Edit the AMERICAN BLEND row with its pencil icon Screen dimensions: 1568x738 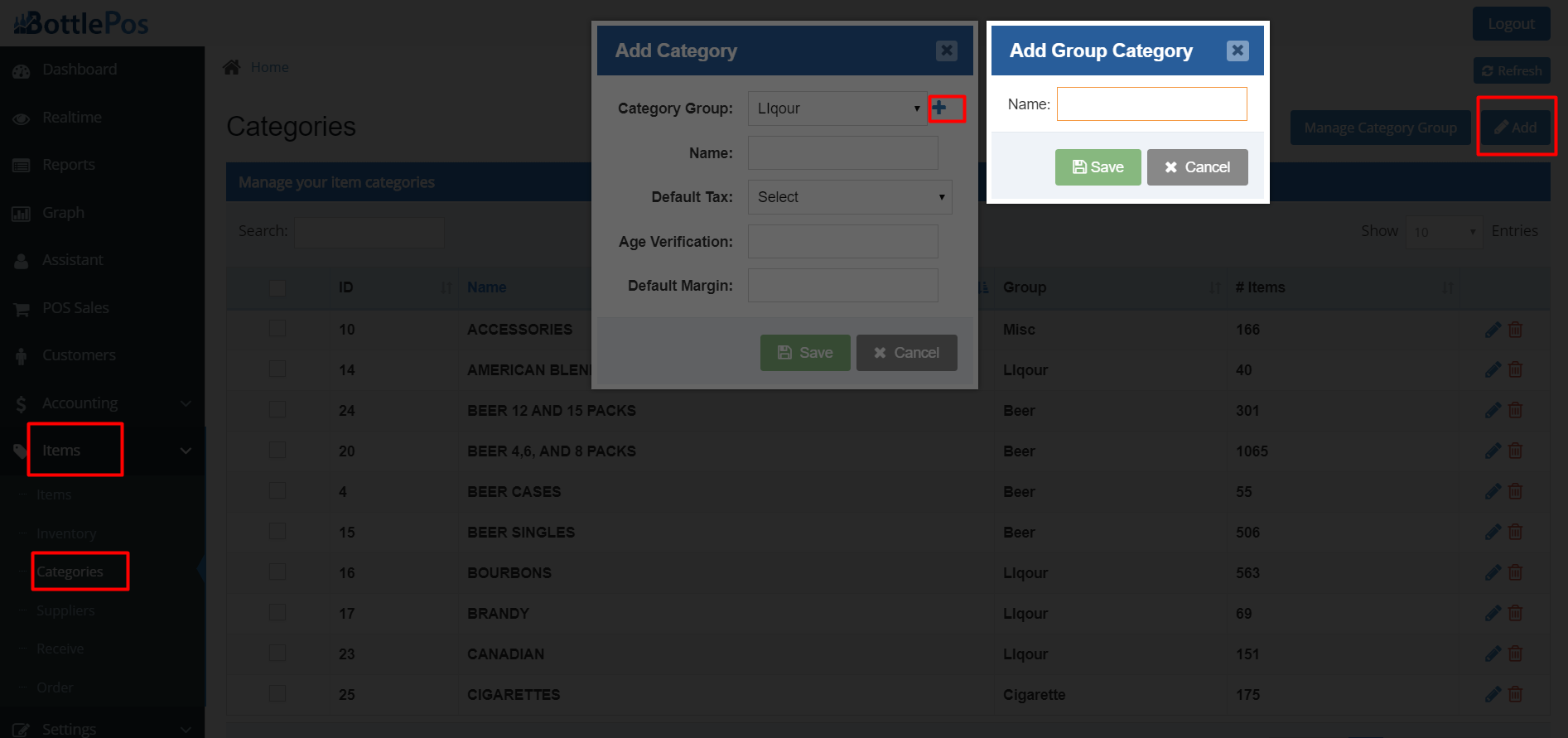point(1493,369)
